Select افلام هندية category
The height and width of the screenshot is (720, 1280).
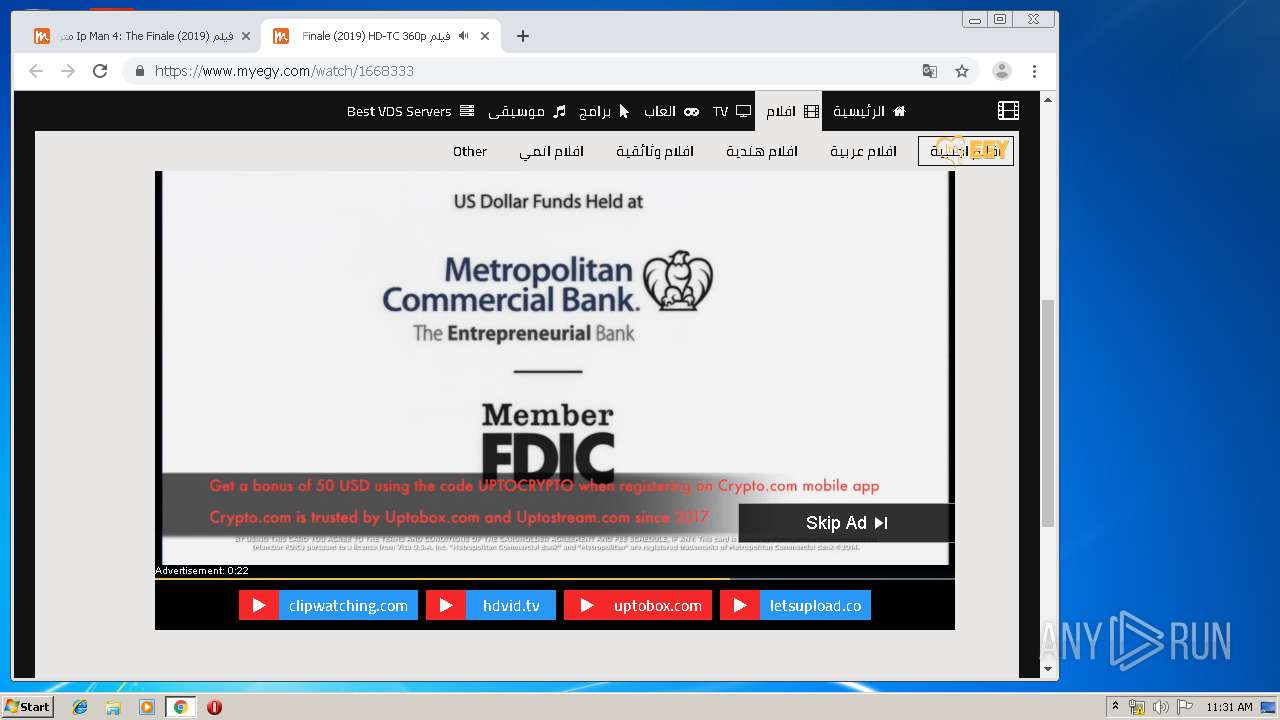762,151
